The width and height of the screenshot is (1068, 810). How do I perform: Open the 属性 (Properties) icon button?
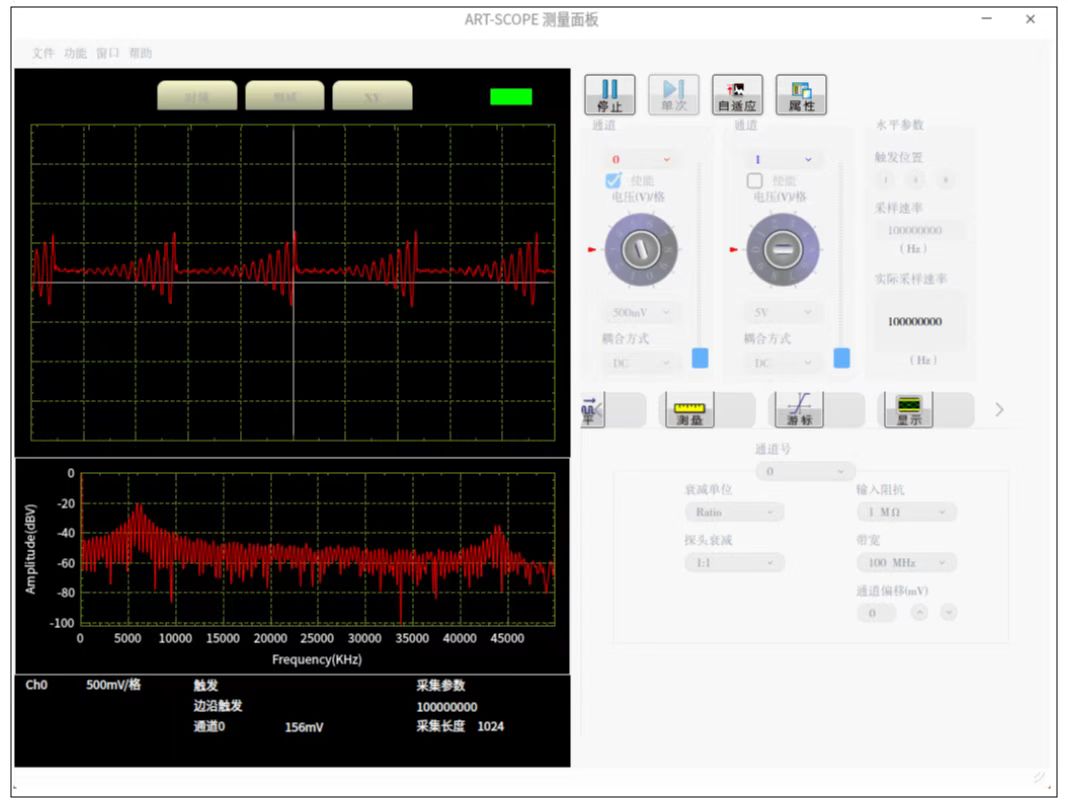[x=801, y=95]
